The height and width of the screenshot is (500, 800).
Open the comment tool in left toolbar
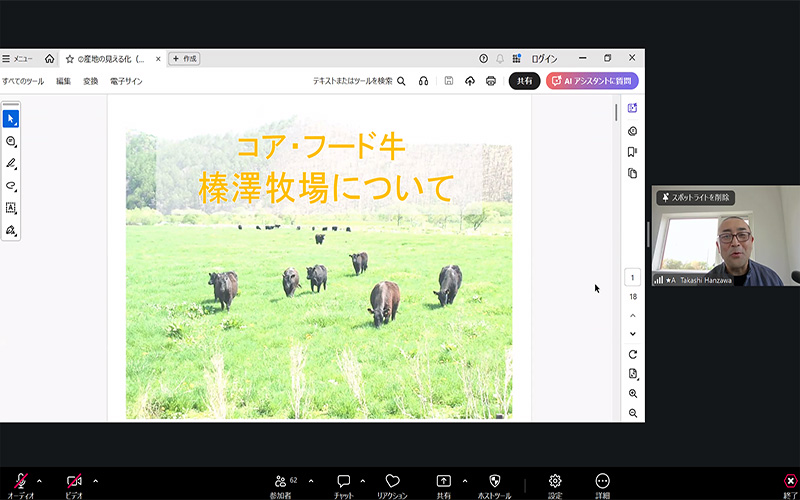pyautogui.click(x=11, y=141)
